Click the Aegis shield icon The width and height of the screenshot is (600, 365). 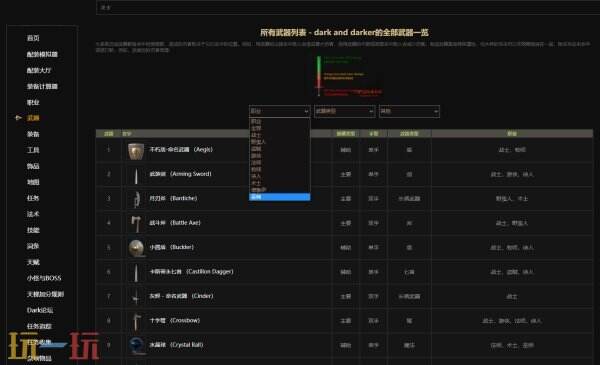[136, 151]
